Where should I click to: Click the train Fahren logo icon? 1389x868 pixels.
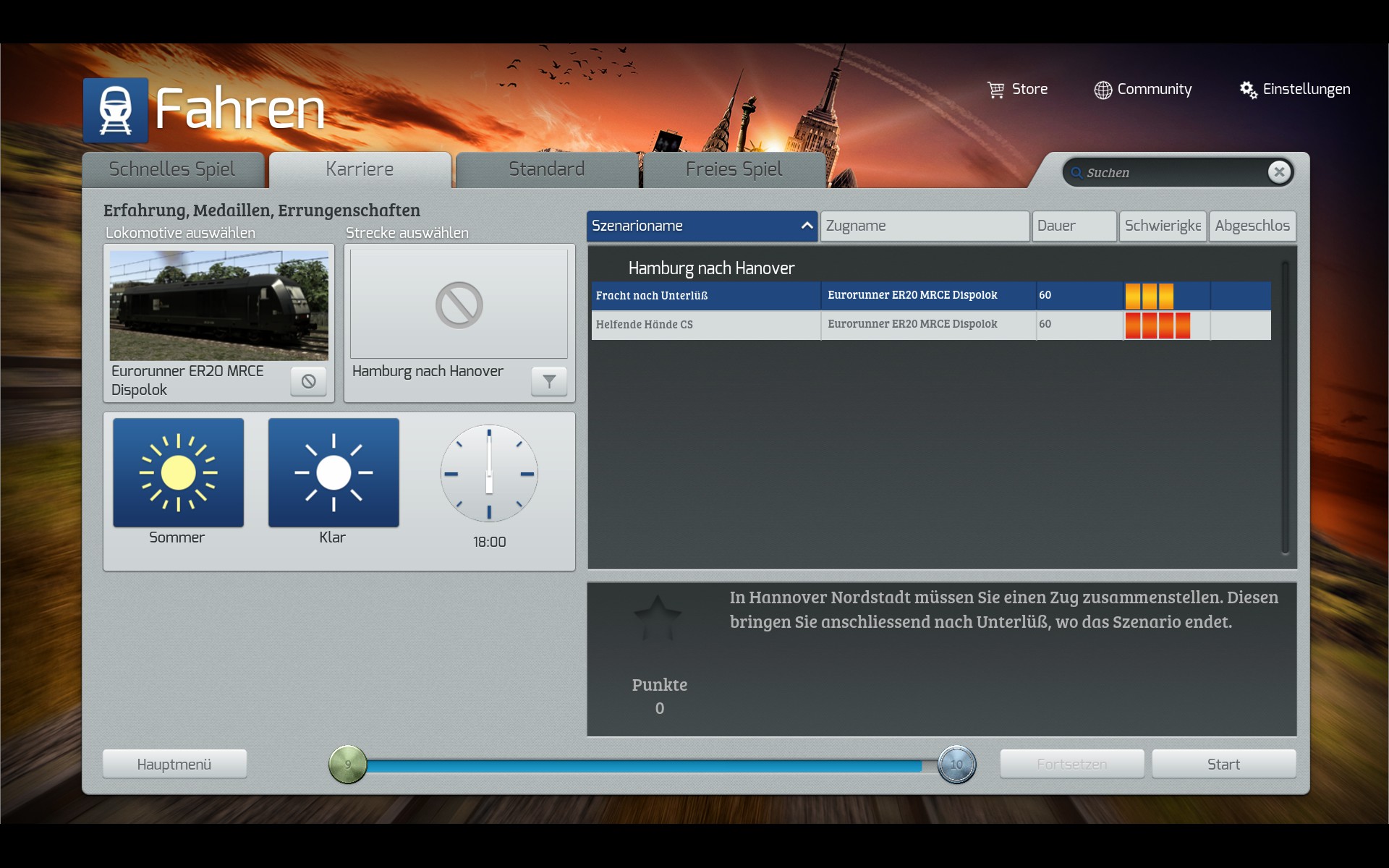tap(116, 111)
